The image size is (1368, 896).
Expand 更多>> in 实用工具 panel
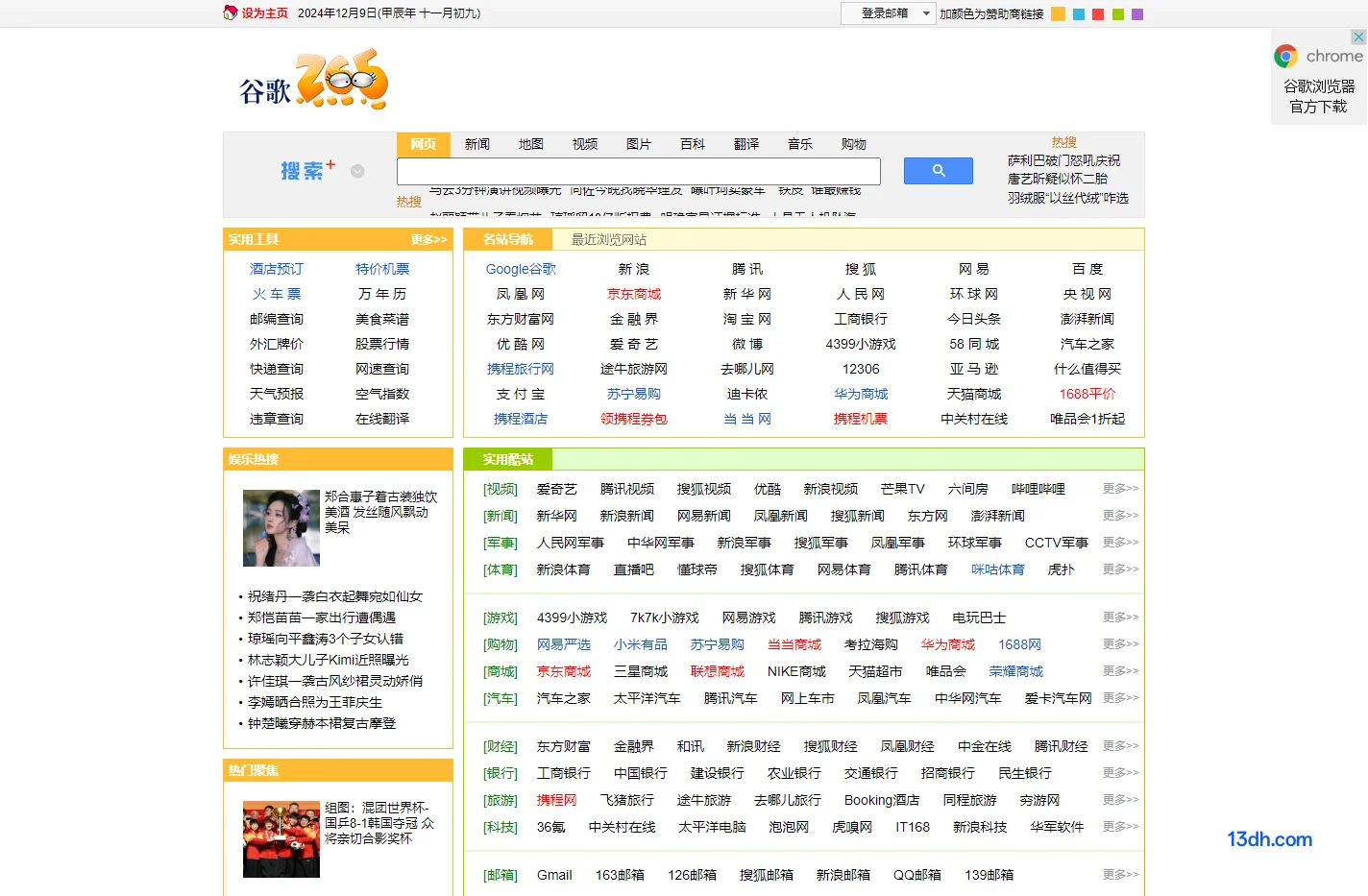click(x=429, y=239)
